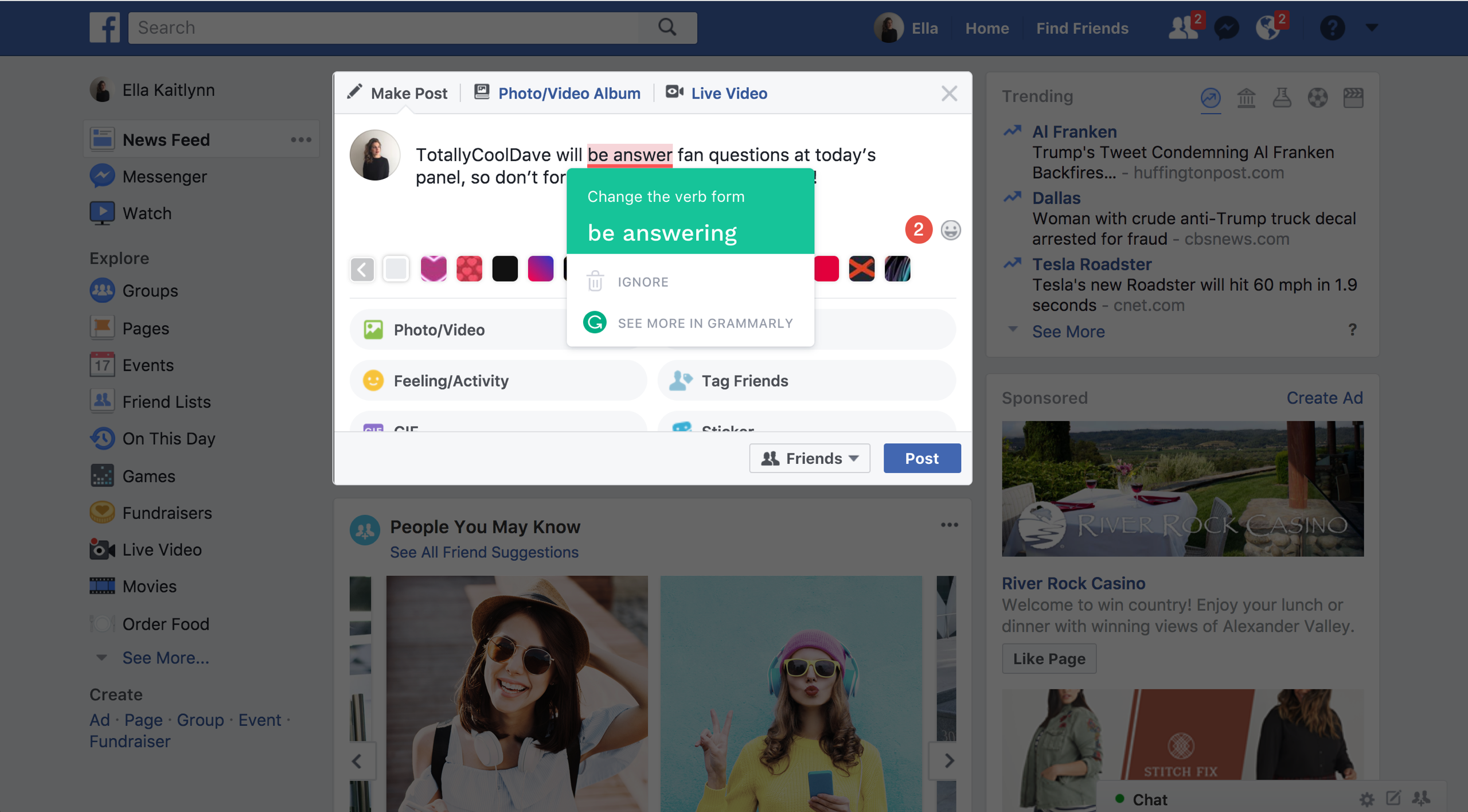
Task: Click the Search input field
Action: pos(412,27)
